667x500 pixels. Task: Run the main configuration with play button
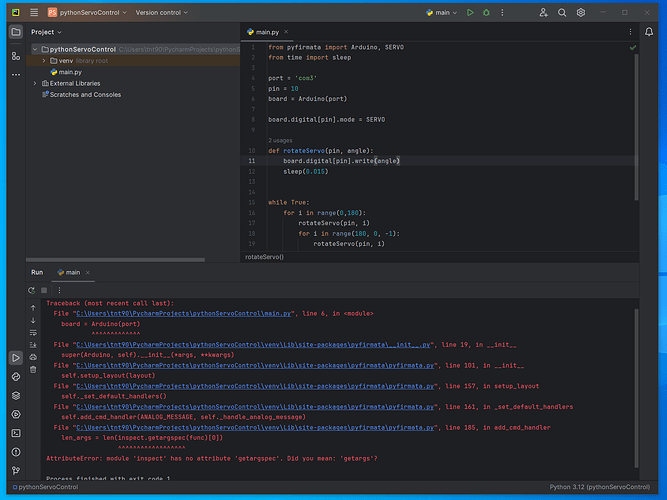pyautogui.click(x=470, y=13)
